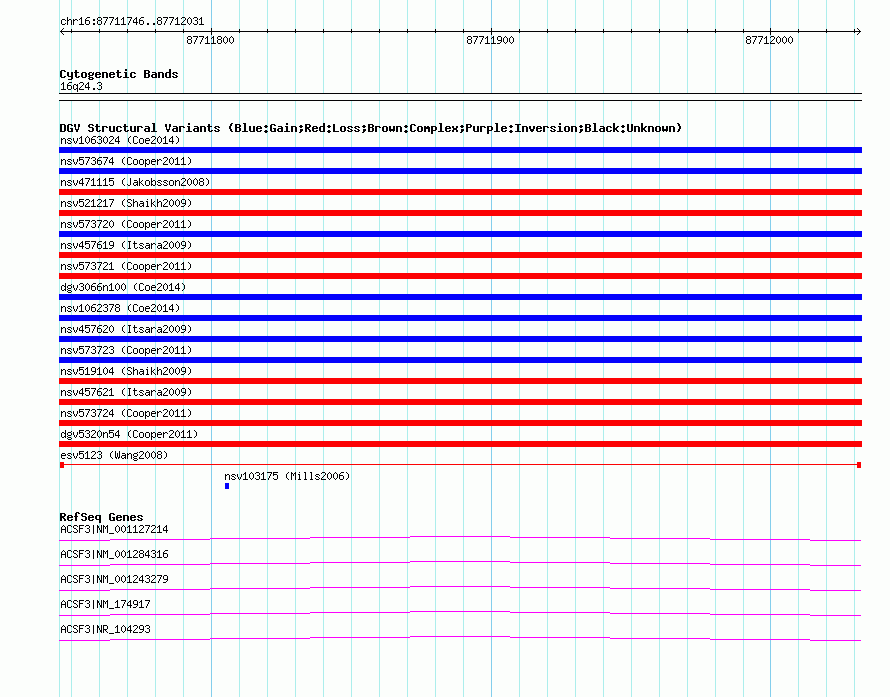Select ACSF3|NM_001284316 transcript label
The image size is (890, 697).
tap(114, 555)
